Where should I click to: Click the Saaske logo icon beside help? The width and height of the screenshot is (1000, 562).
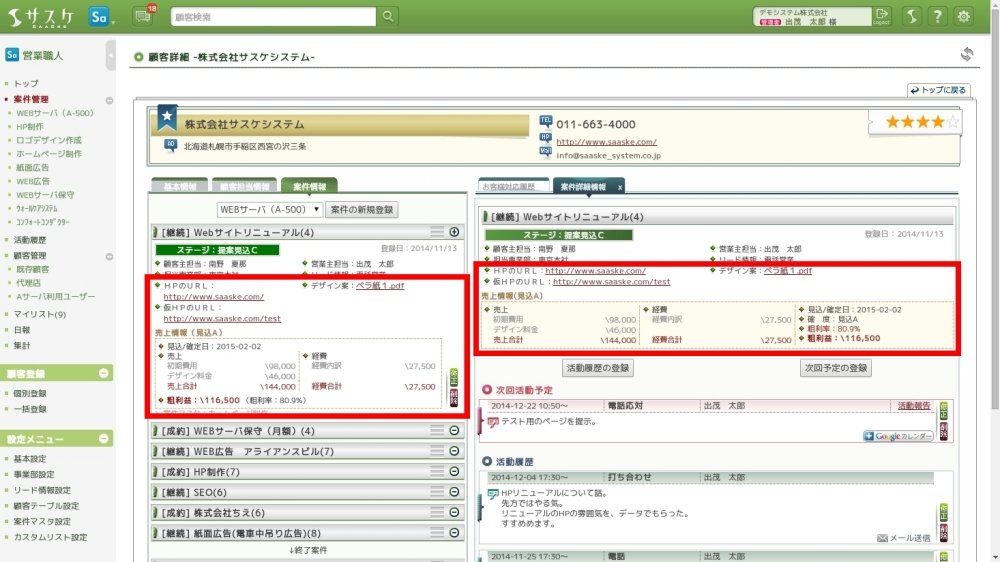[x=910, y=17]
